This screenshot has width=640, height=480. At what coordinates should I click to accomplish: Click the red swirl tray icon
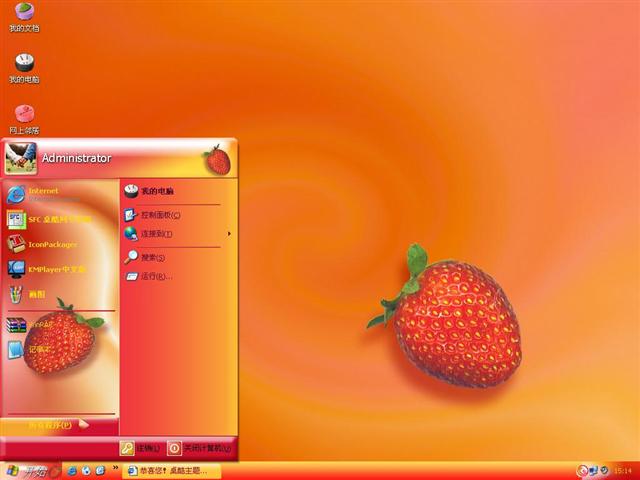[x=583, y=471]
